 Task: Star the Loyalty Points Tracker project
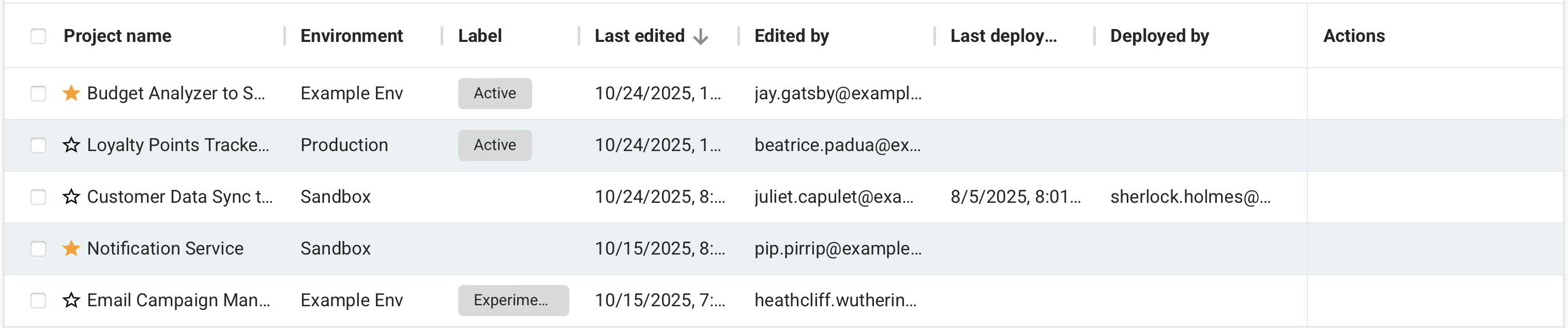[x=71, y=145]
